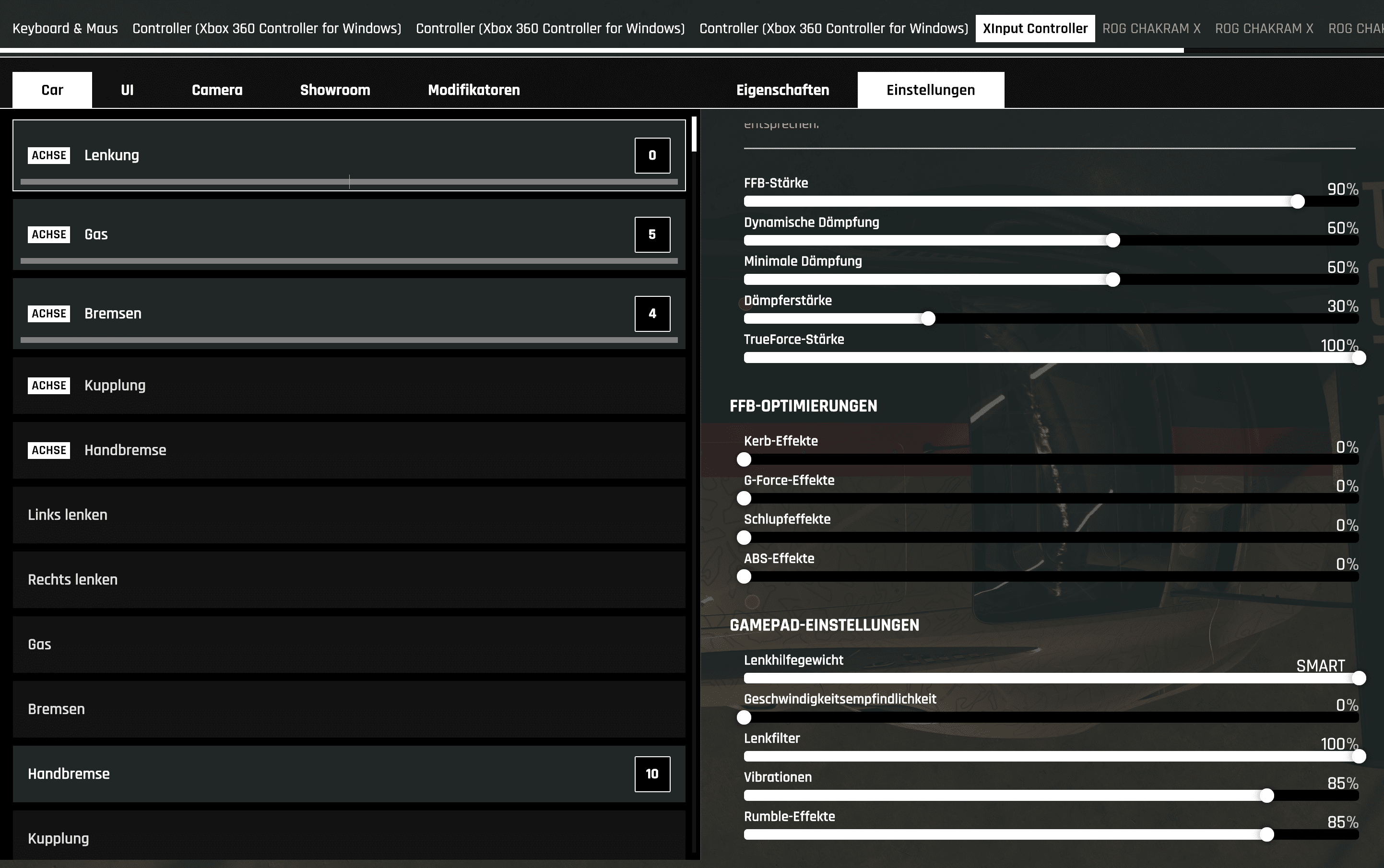Click the Bremsen binding box showing 4
The height and width of the screenshot is (868, 1384).
pos(652,314)
